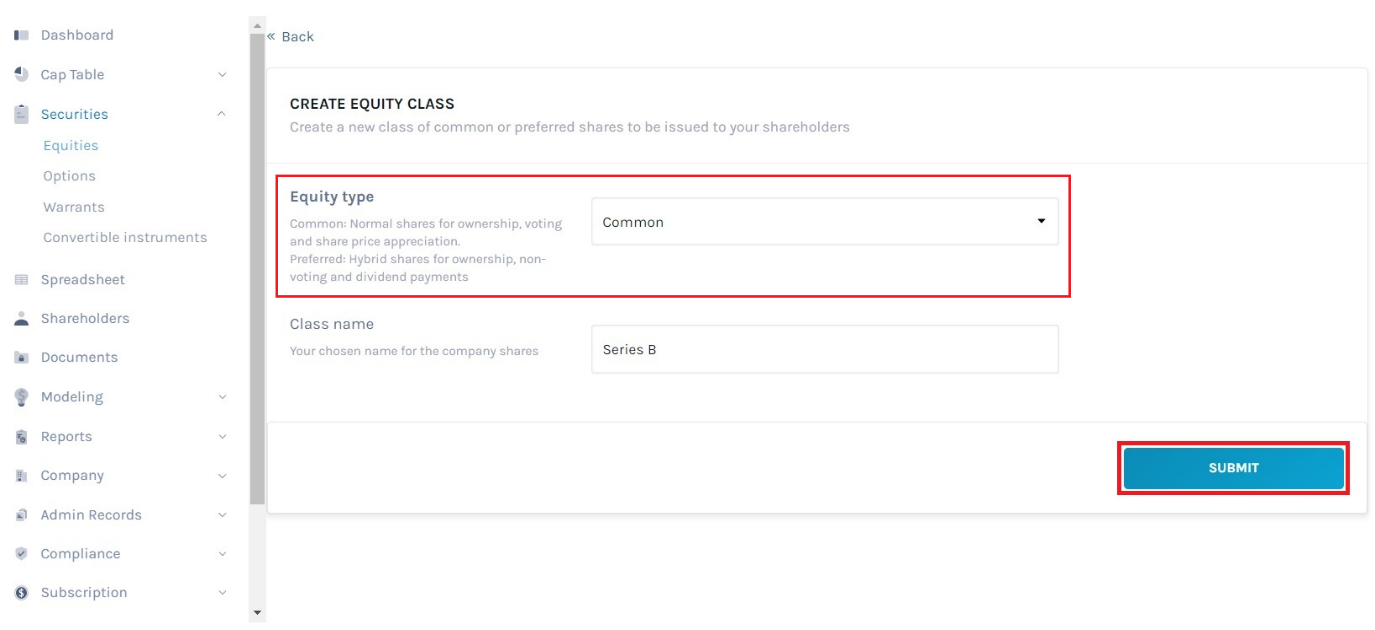Screen dimensions: 1375x630
Task: Click the Shareholders person icon
Action: (21, 318)
